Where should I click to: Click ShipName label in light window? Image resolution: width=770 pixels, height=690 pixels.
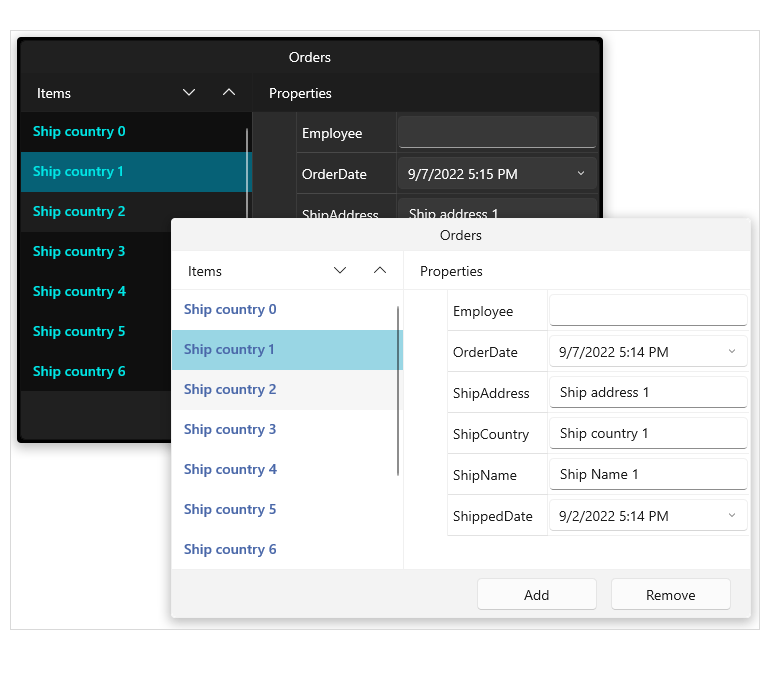click(x=485, y=475)
